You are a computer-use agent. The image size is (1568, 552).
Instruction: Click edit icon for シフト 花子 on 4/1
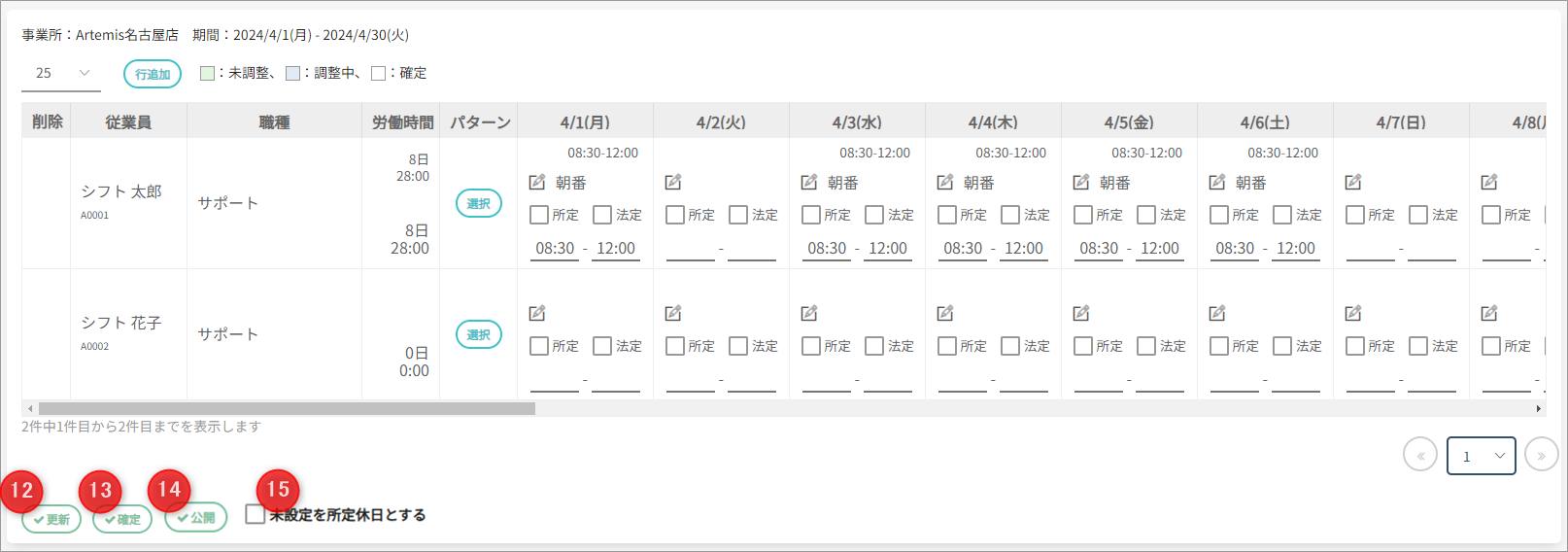536,313
